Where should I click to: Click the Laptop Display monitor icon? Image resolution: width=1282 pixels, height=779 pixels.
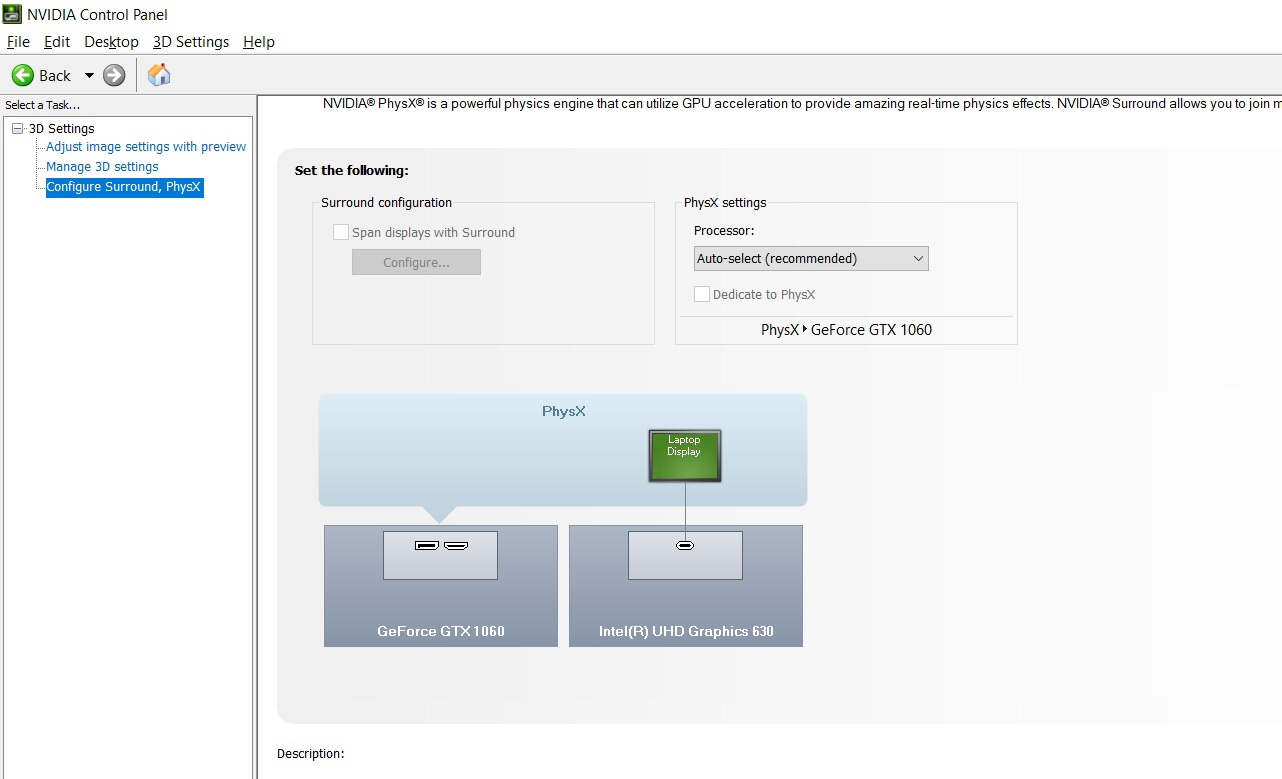point(684,456)
